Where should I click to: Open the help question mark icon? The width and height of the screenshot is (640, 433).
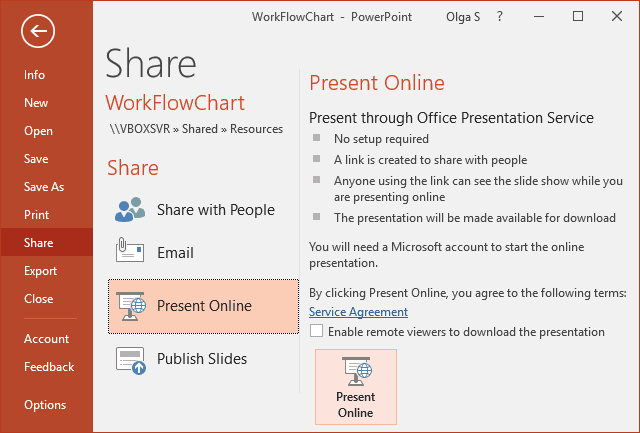(x=500, y=17)
